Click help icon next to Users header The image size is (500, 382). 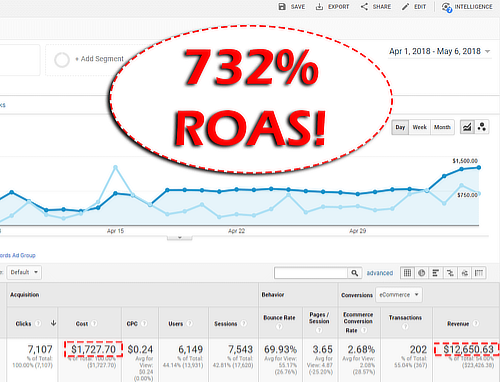(x=189, y=323)
